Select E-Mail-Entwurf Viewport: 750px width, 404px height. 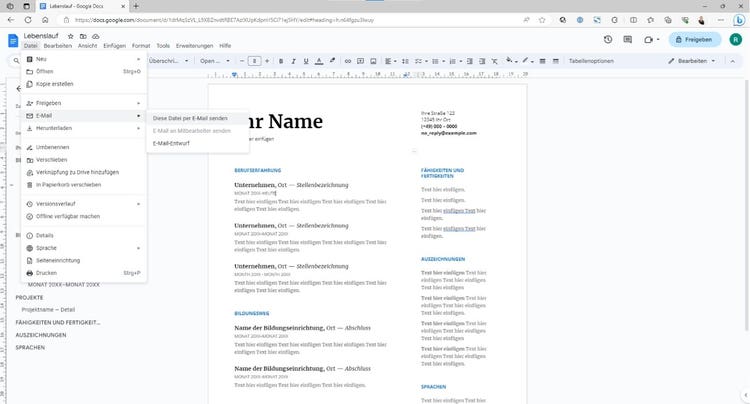(x=197, y=143)
